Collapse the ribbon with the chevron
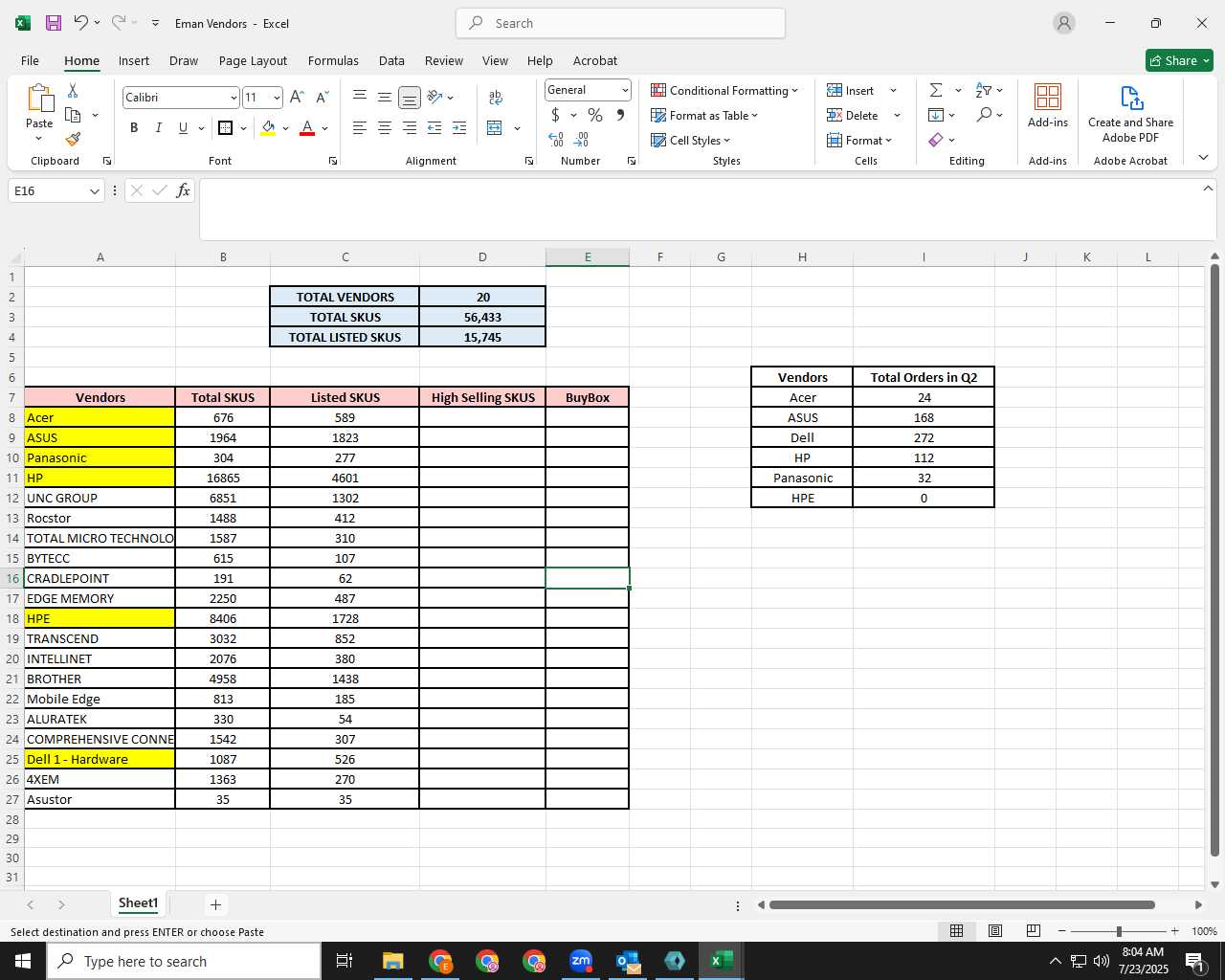Viewport: 1225px width, 980px height. pos(1203,158)
